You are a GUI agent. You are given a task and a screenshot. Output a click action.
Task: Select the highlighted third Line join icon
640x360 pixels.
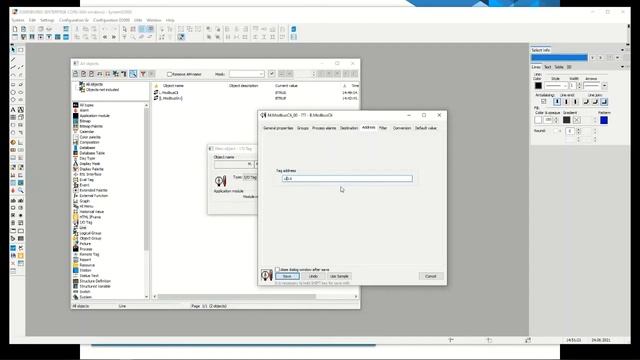(x=604, y=102)
